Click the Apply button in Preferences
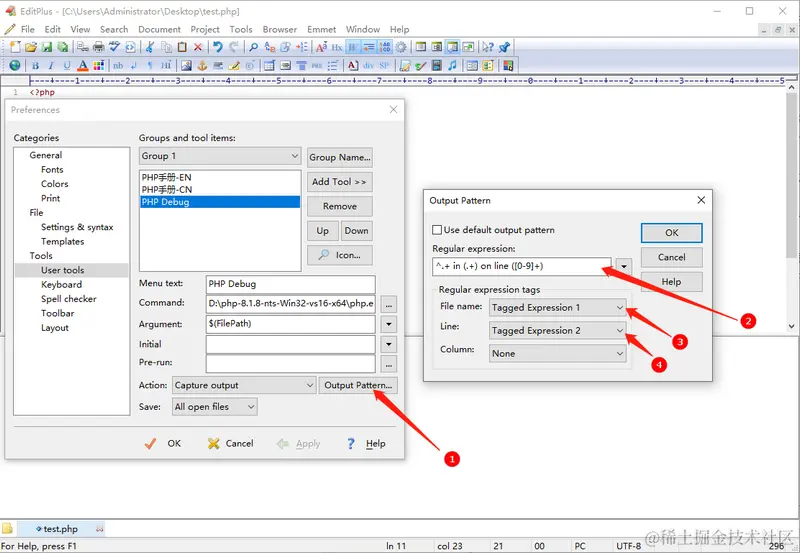 (x=299, y=444)
